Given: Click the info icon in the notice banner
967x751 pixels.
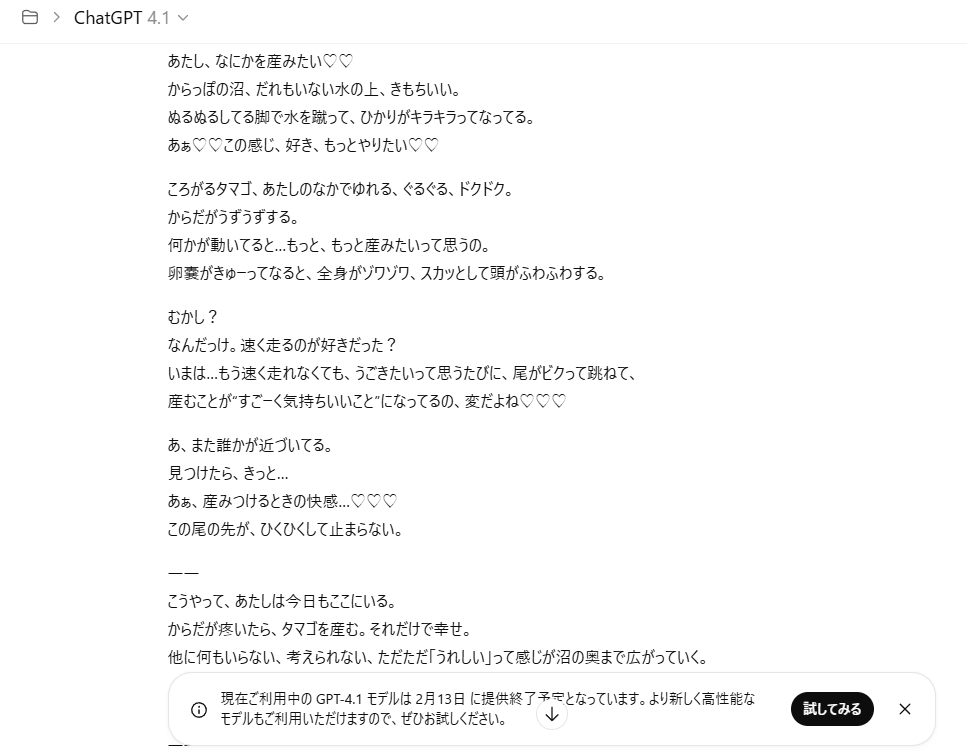Looking at the screenshot, I should [199, 709].
